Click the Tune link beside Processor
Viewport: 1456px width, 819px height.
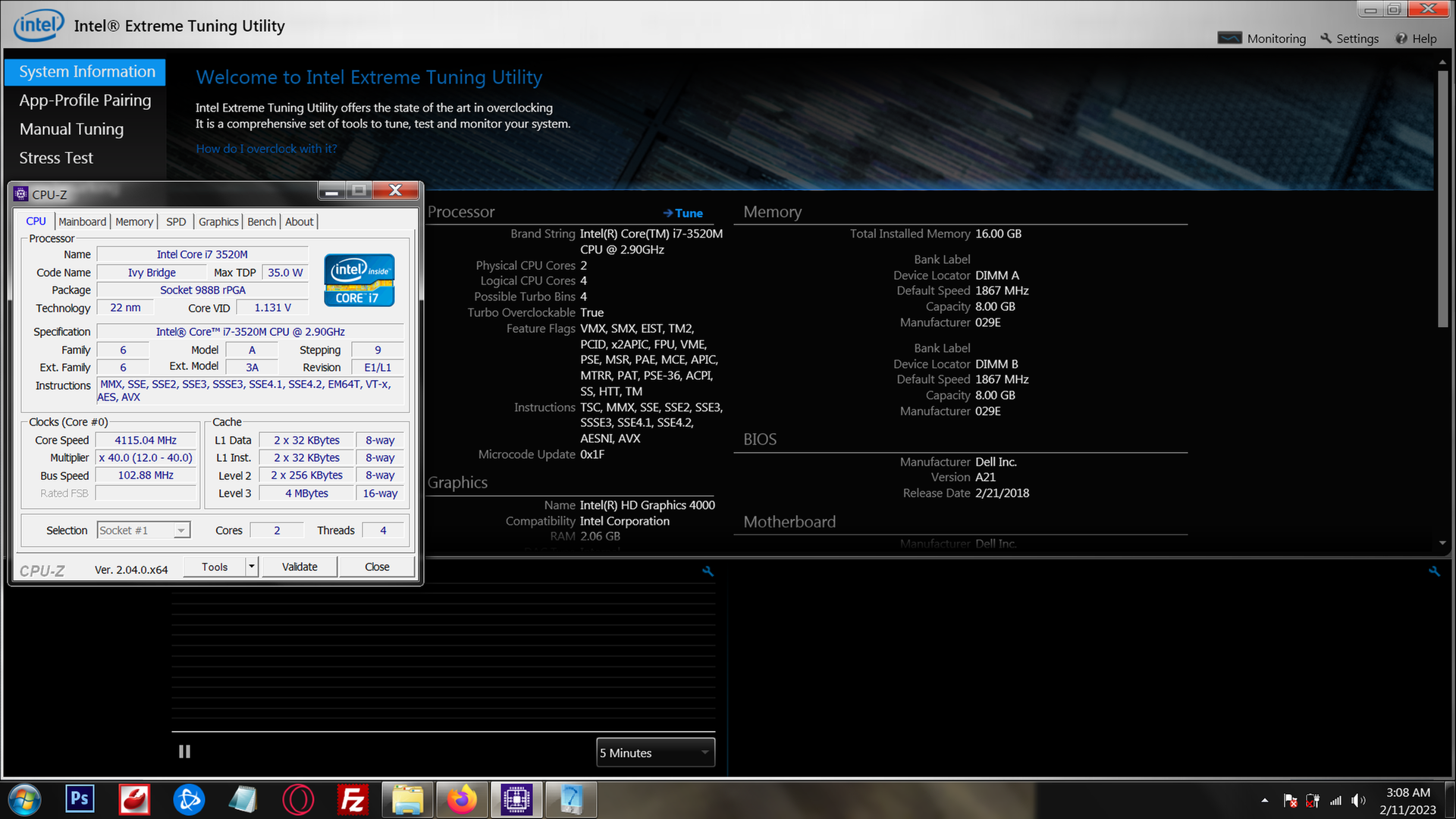tap(682, 213)
